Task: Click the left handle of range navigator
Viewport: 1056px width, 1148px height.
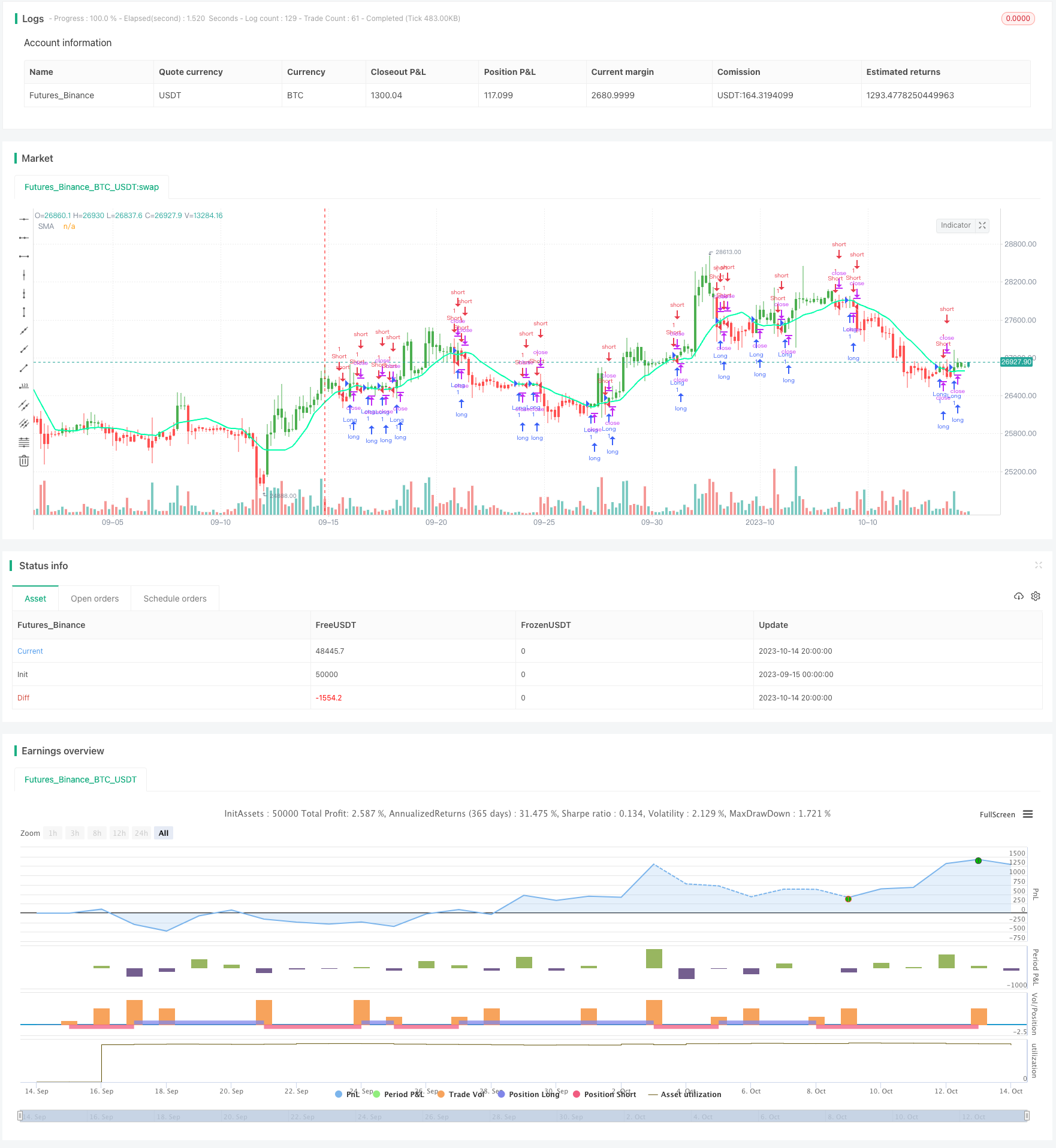Action: click(20, 1116)
